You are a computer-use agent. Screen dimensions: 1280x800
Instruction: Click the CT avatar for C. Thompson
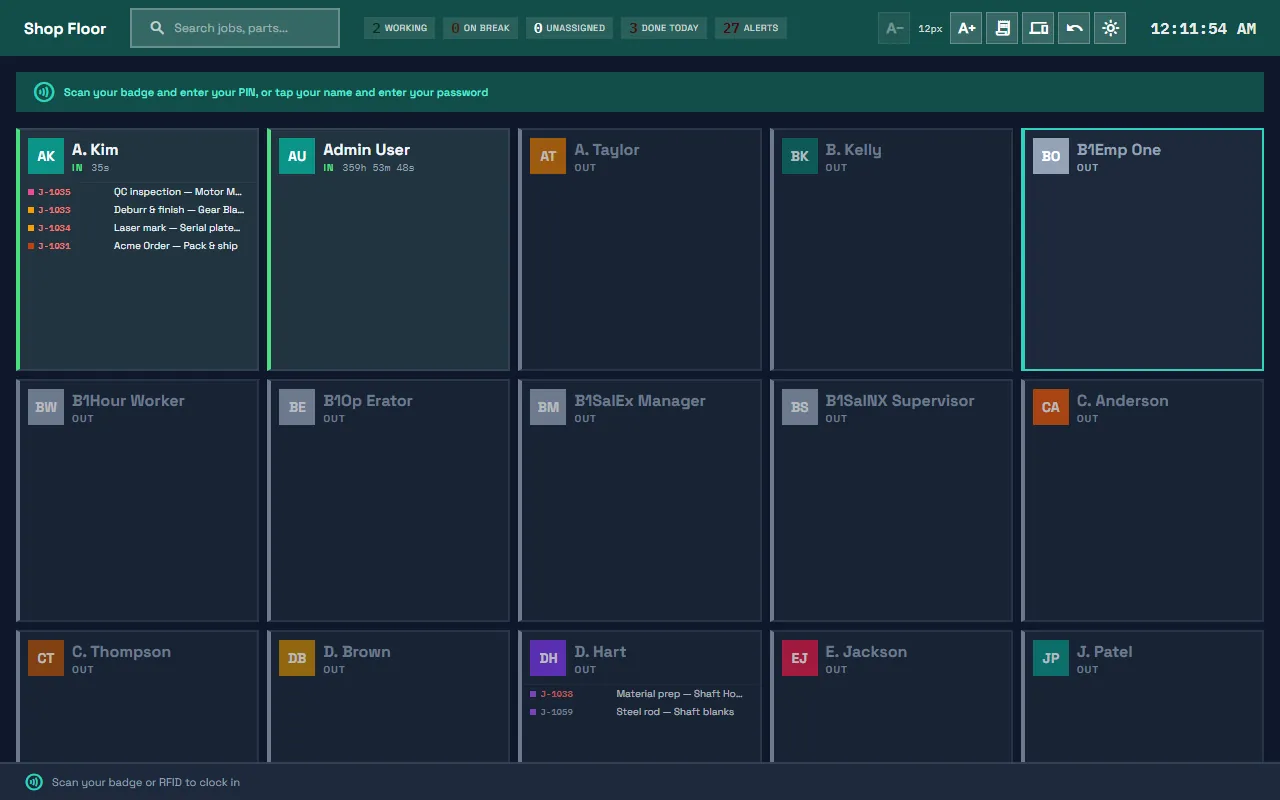[x=46, y=658]
